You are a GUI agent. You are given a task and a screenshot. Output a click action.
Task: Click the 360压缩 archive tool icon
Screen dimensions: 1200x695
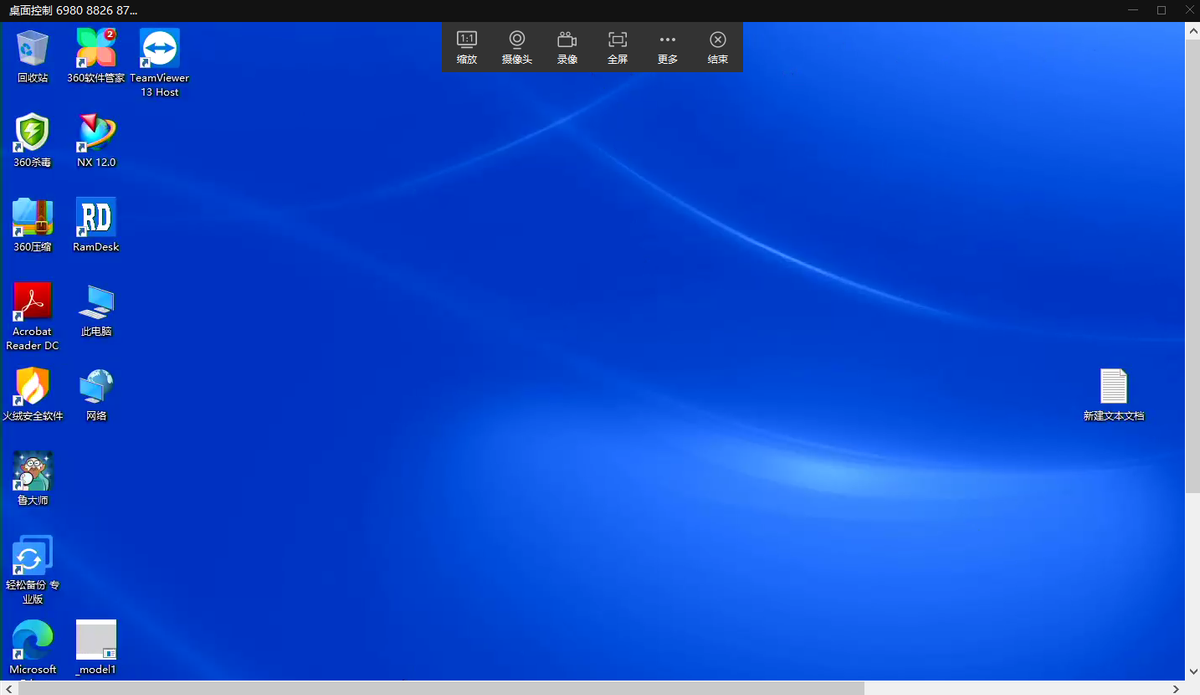coord(32,225)
